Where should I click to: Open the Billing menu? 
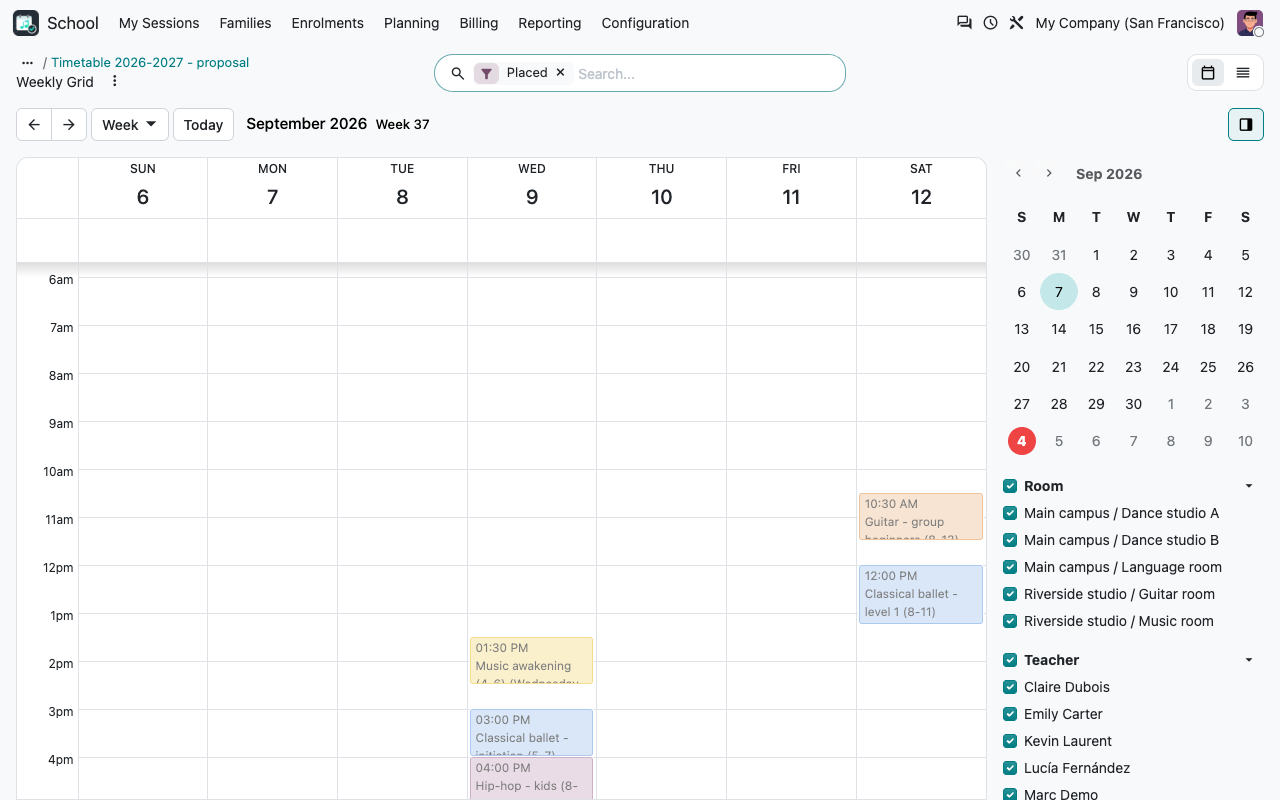coord(479,23)
